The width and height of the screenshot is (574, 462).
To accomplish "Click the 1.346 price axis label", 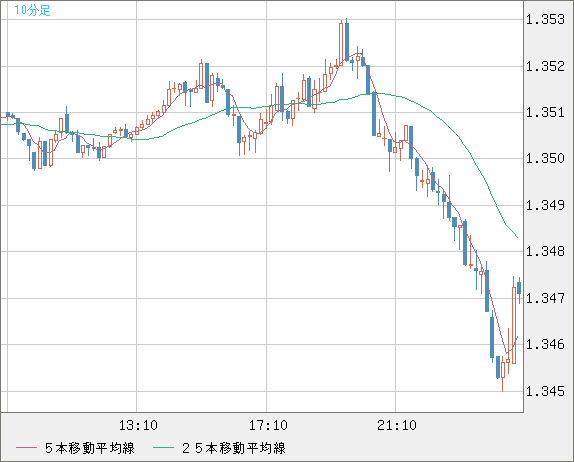I will click(545, 344).
